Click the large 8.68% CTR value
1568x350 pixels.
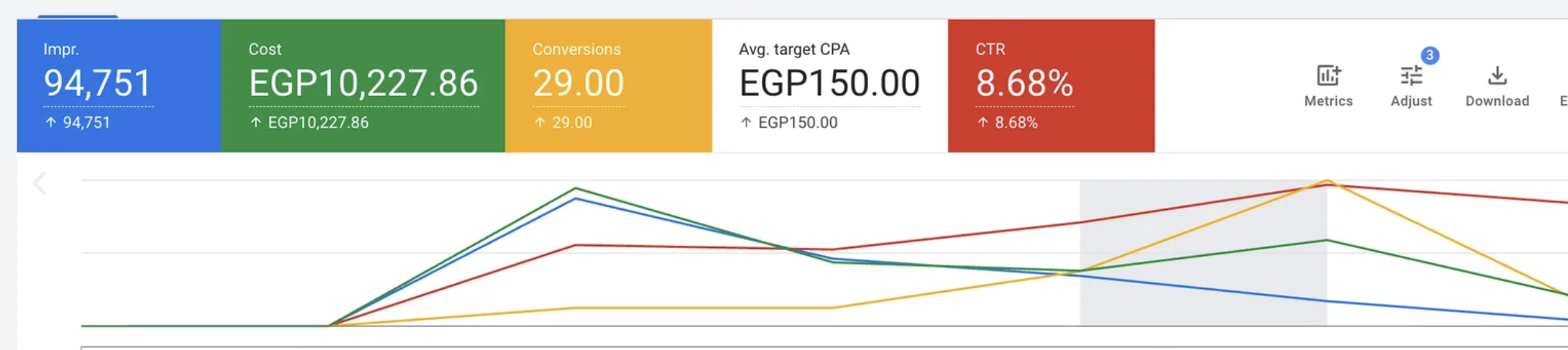tap(1024, 83)
